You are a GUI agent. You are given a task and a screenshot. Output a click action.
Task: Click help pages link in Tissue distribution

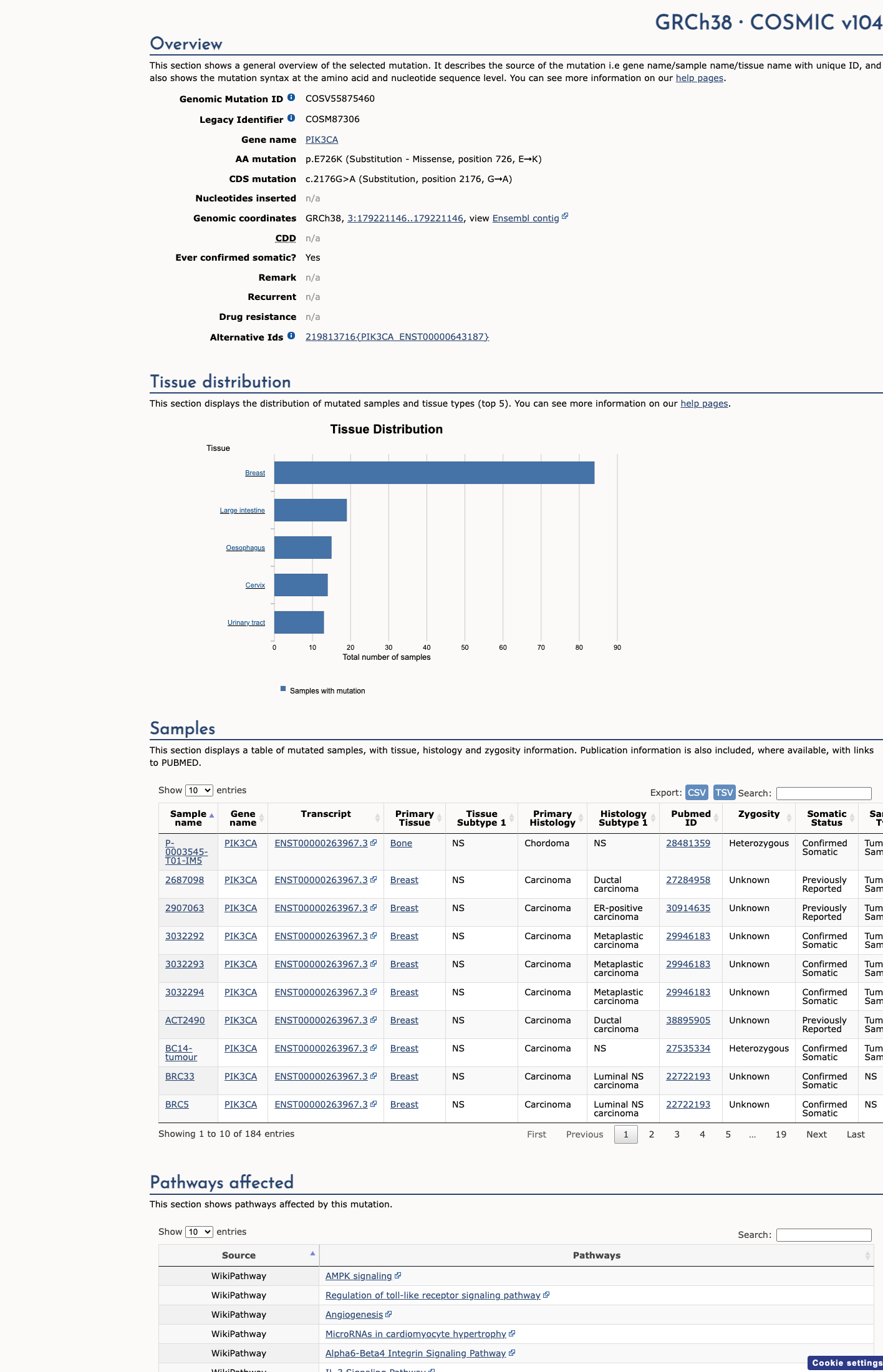704,403
